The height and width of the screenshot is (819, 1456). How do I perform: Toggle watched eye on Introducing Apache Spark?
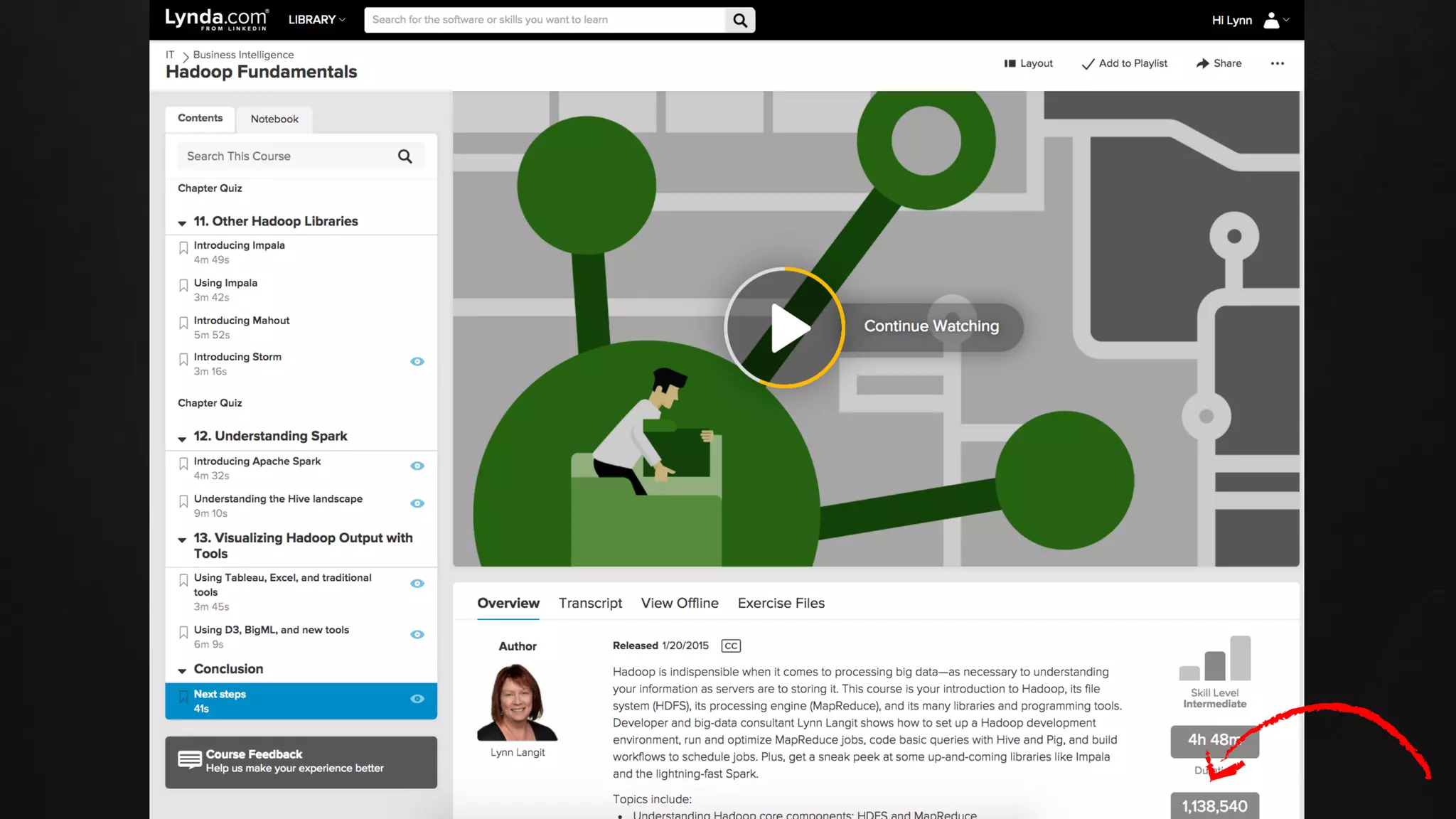point(417,466)
